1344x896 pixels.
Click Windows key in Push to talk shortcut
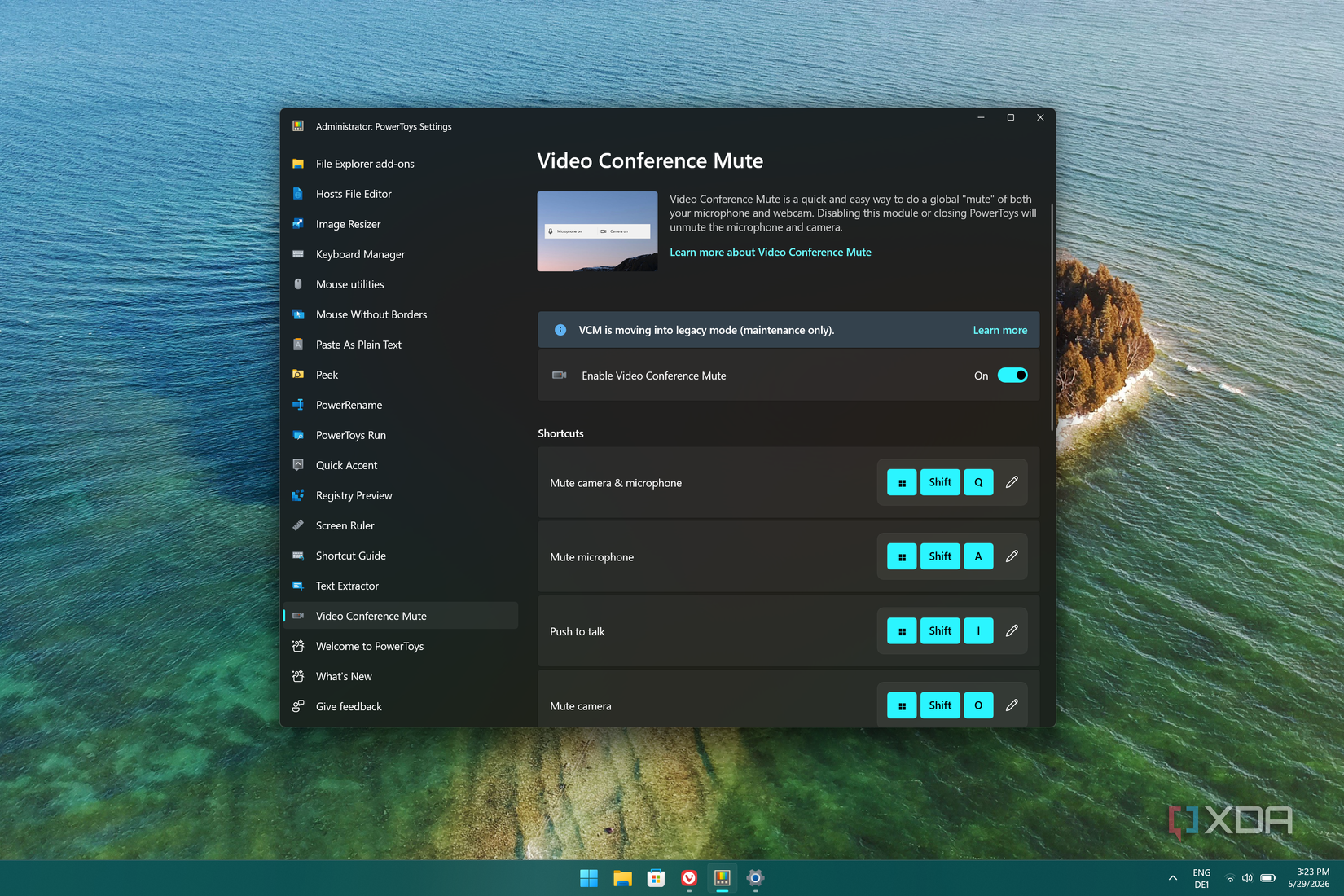click(x=902, y=630)
